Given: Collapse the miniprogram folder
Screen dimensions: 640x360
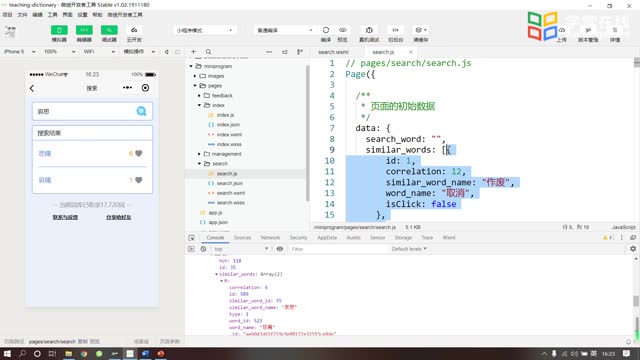Looking at the screenshot, I should point(191,66).
